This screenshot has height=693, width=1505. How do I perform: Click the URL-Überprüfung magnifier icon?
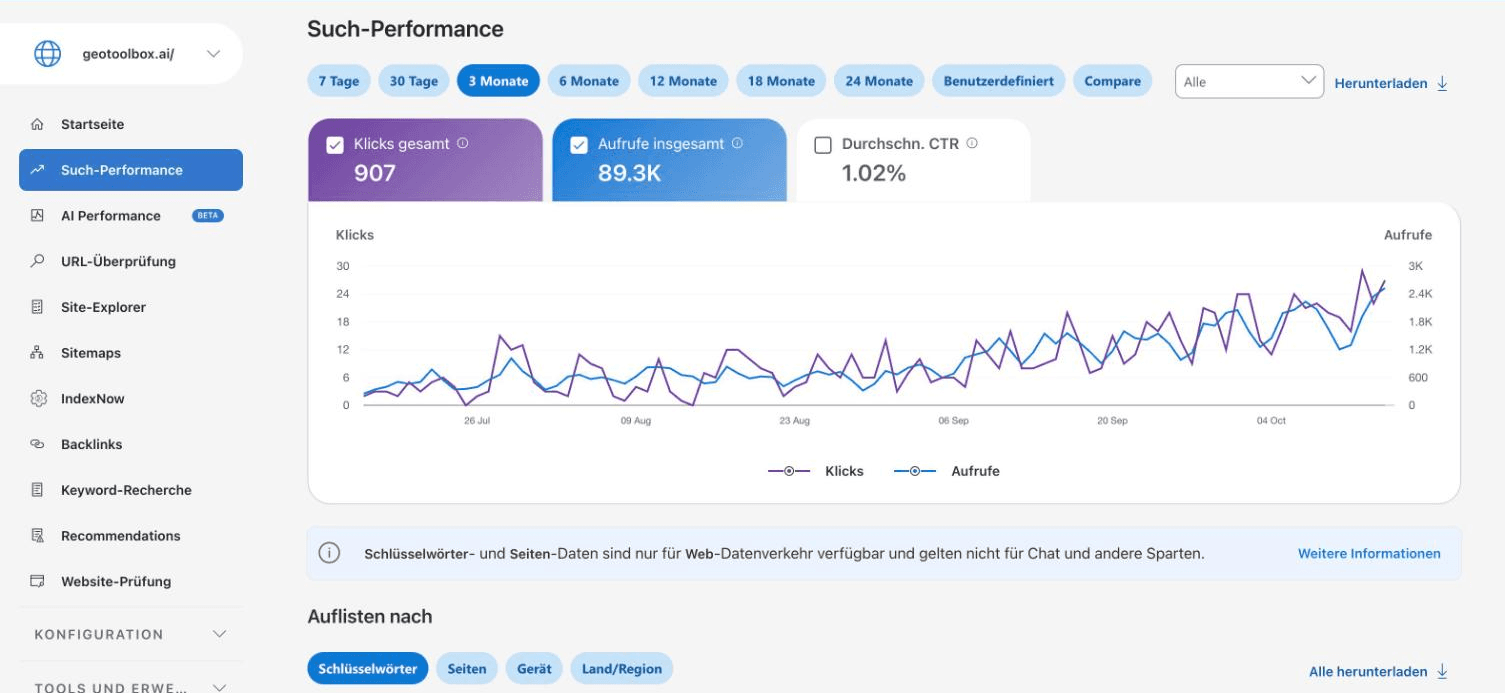(38, 262)
